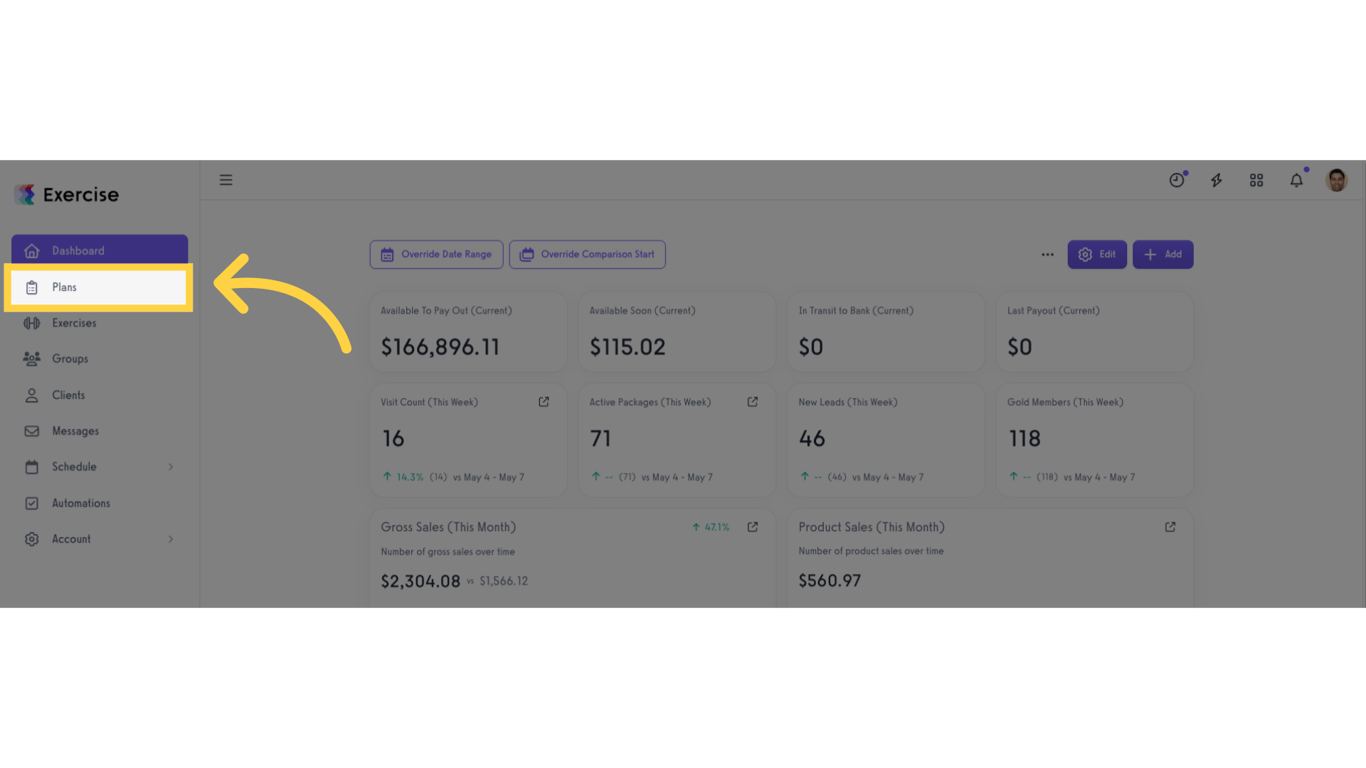
Task: Open Clients from the sidebar
Action: pos(68,395)
